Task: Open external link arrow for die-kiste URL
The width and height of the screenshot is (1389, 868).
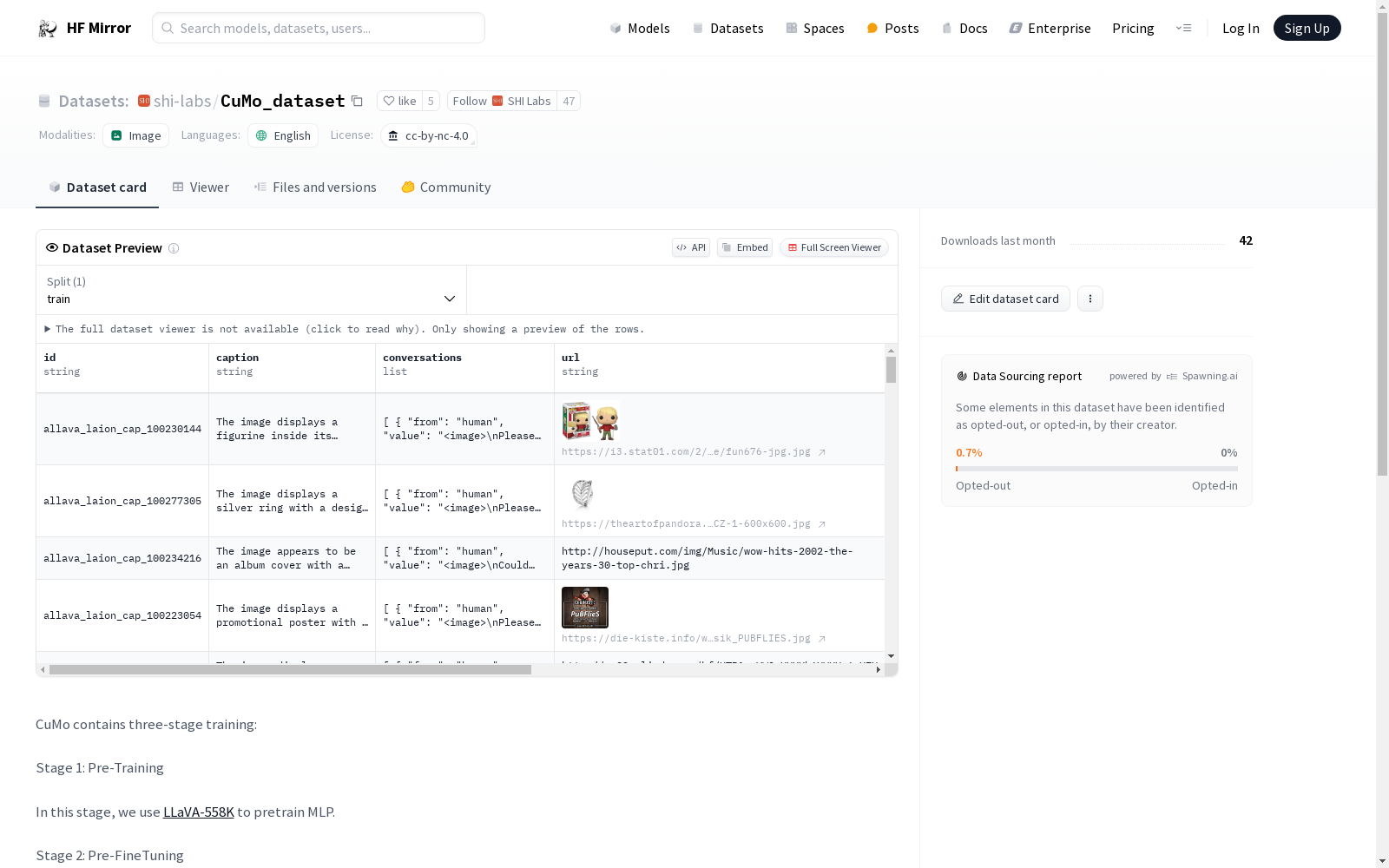Action: pyautogui.click(x=821, y=639)
